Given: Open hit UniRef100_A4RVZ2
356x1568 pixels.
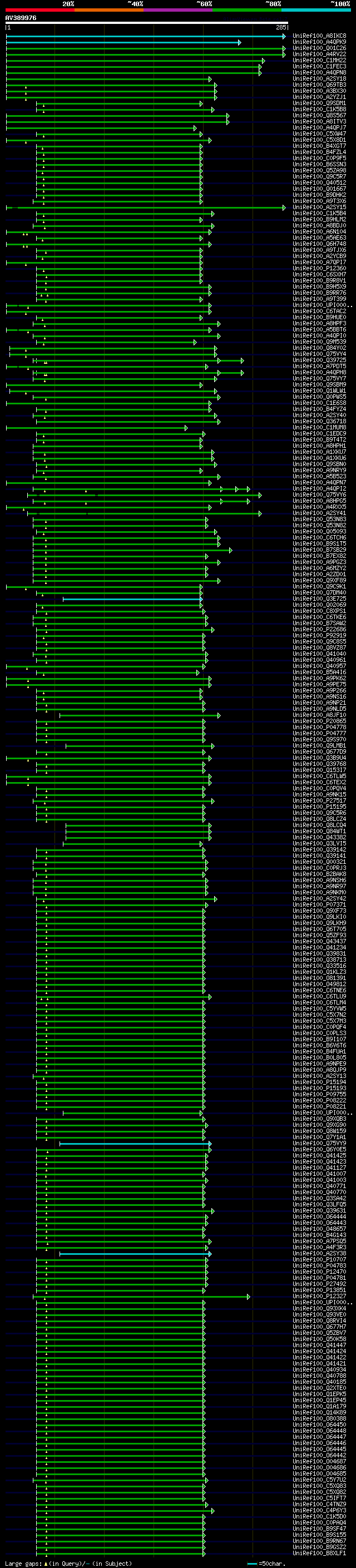Looking at the screenshot, I should (319, 54).
